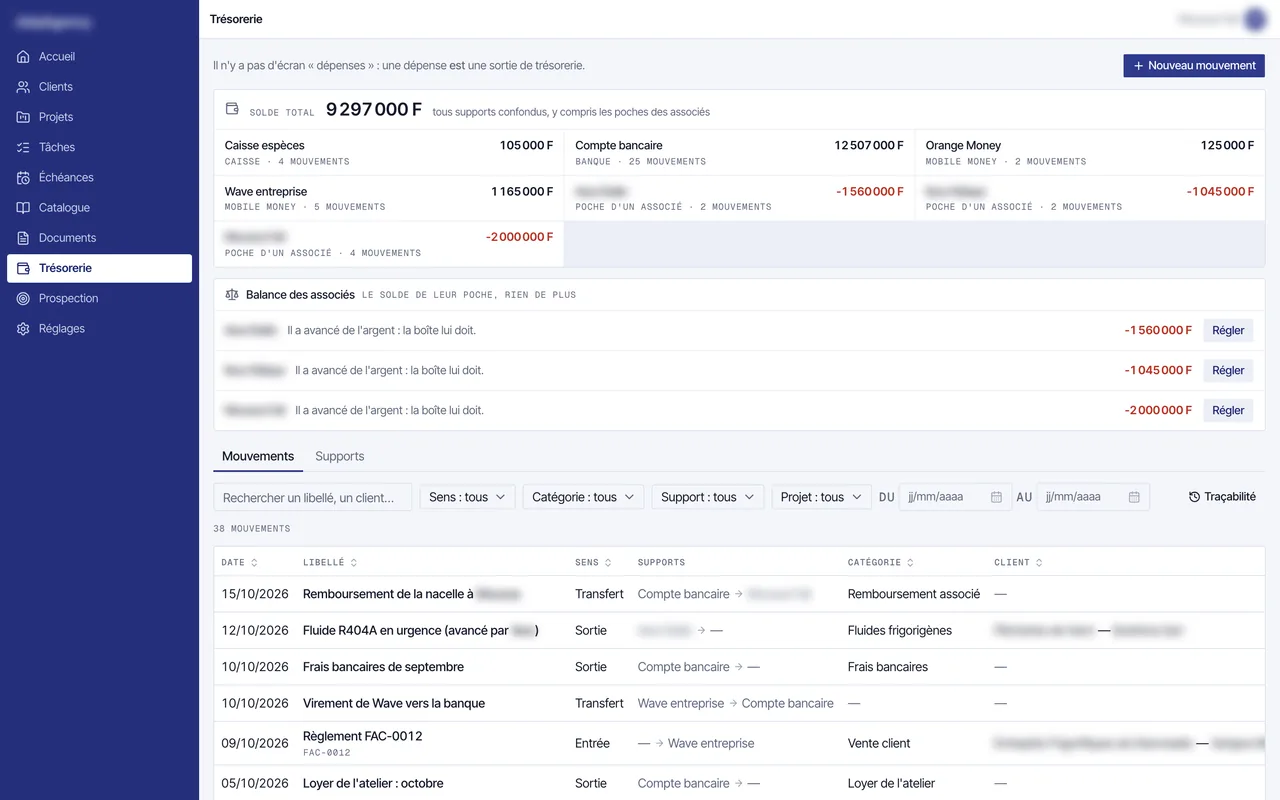The width and height of the screenshot is (1280, 800).
Task: Click the Documents file icon
Action: (x=23, y=238)
